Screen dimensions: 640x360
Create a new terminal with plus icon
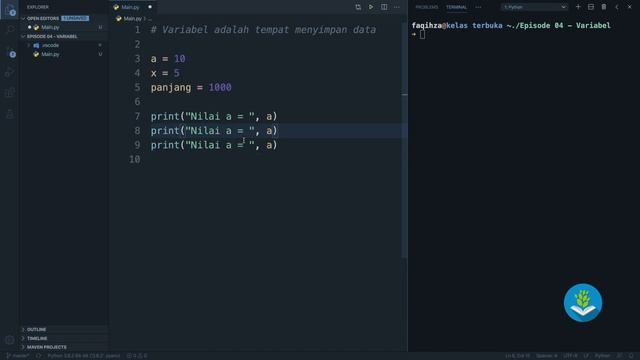tap(578, 7)
